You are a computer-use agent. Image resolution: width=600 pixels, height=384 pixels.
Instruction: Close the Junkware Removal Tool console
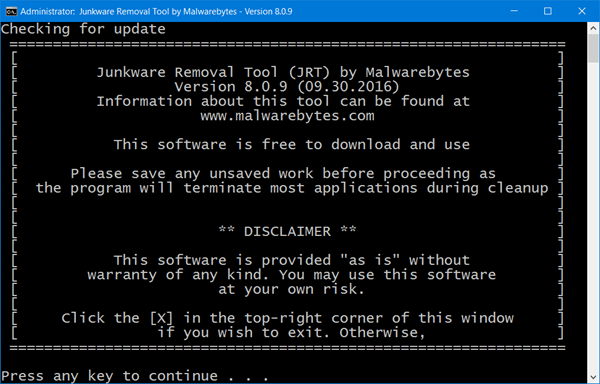[x=582, y=11]
